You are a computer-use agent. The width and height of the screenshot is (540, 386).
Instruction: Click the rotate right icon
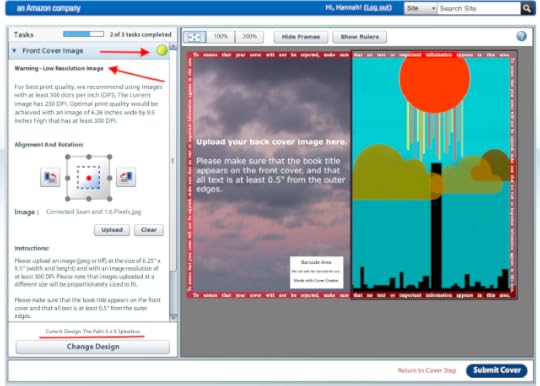tap(126, 177)
